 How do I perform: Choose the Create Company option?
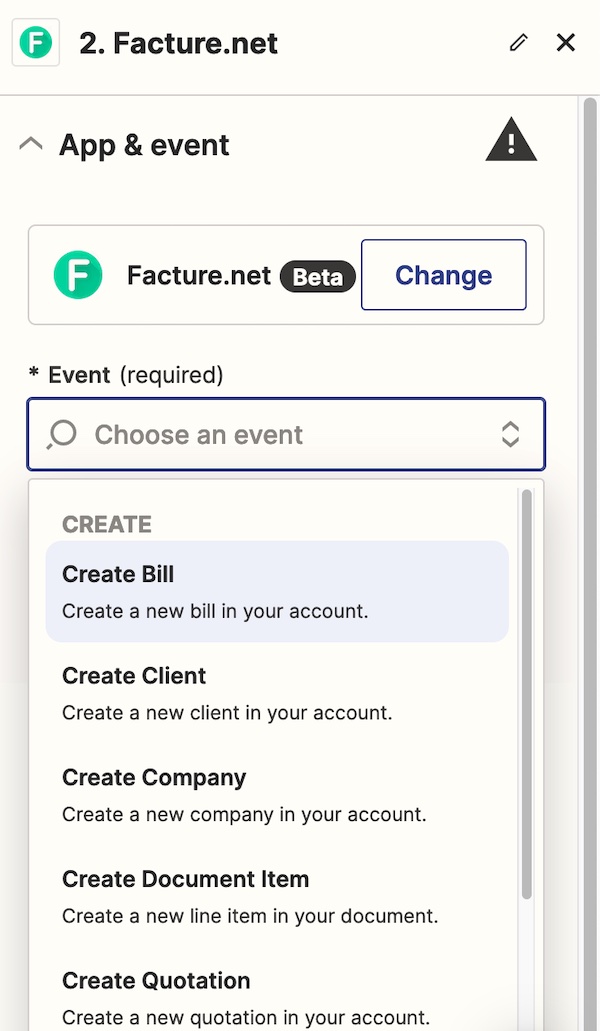click(x=277, y=795)
